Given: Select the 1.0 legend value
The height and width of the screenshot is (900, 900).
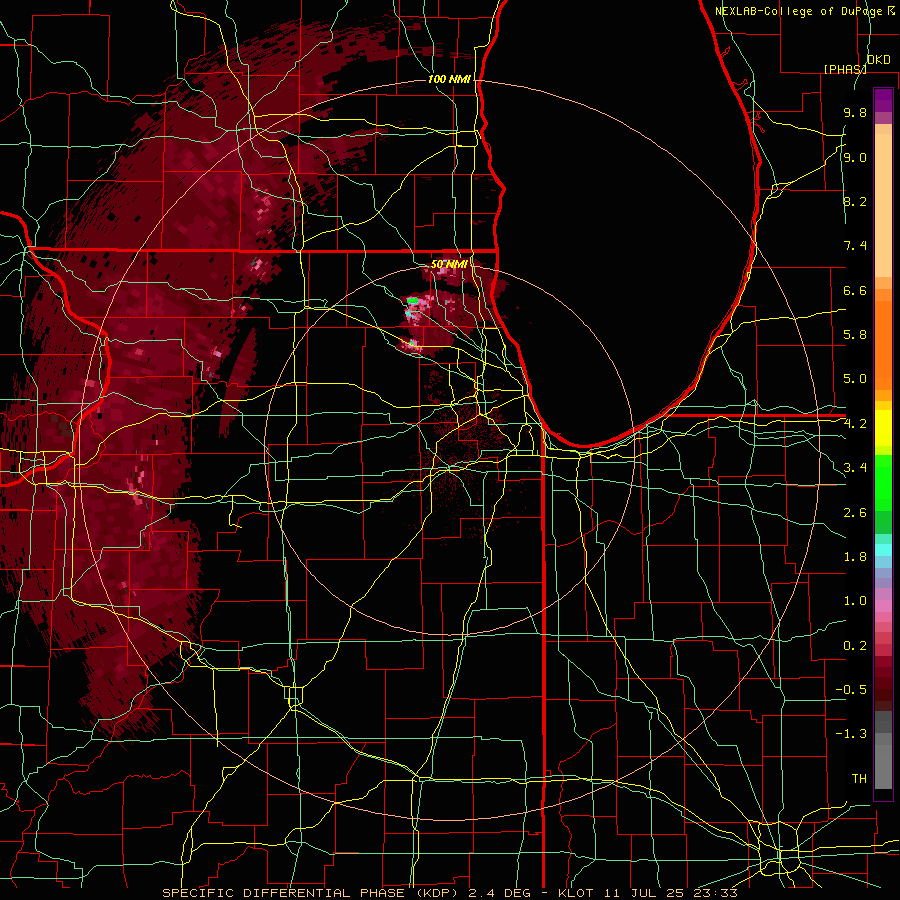Looking at the screenshot, I should pos(855,601).
